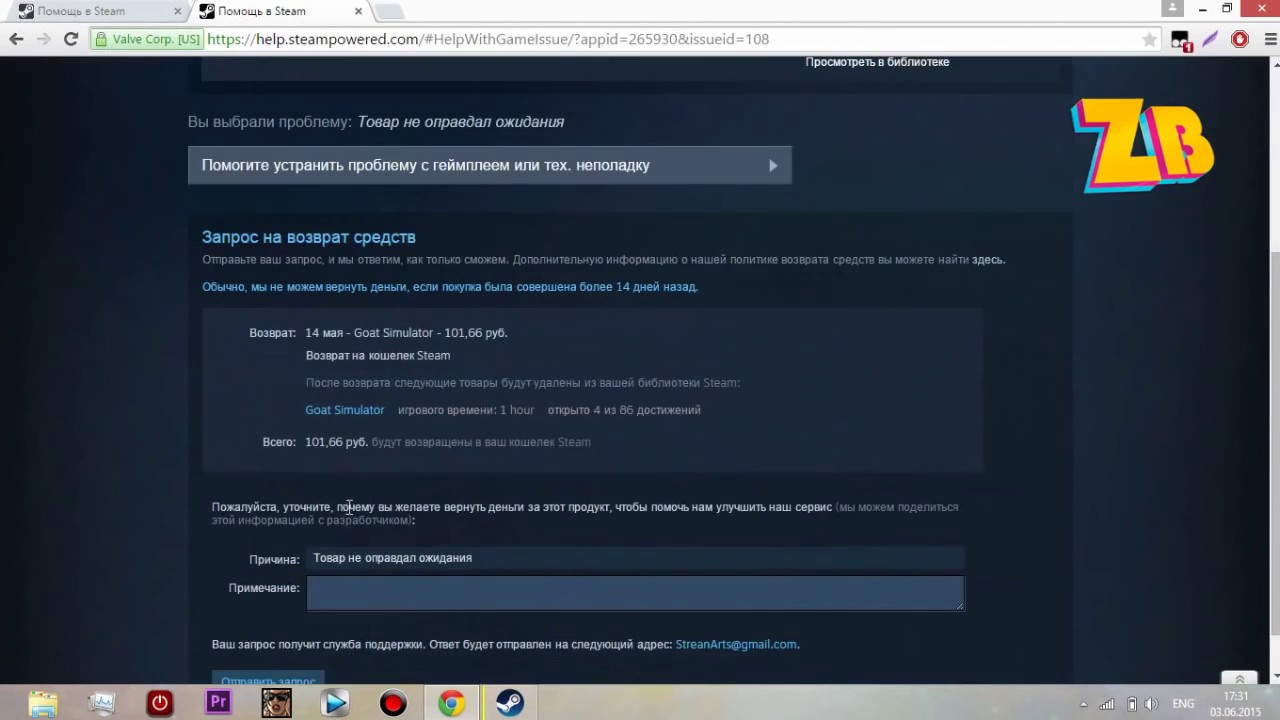
Task: Open the Goat Simulator link
Action: (x=344, y=410)
